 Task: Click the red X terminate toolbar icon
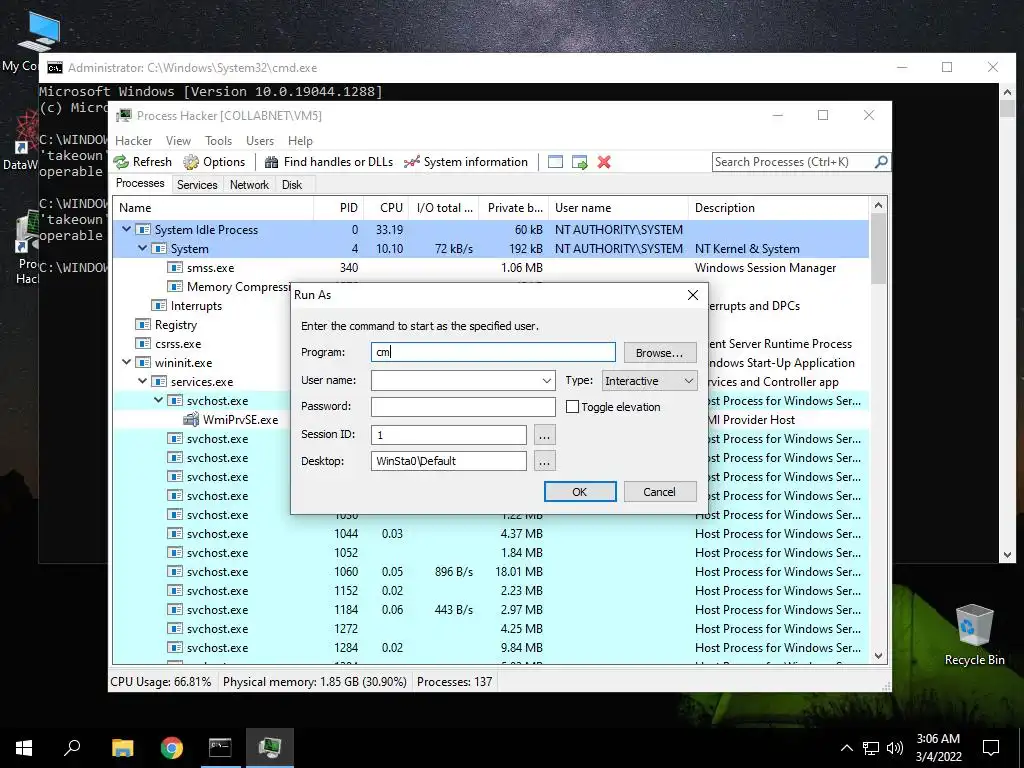(604, 162)
